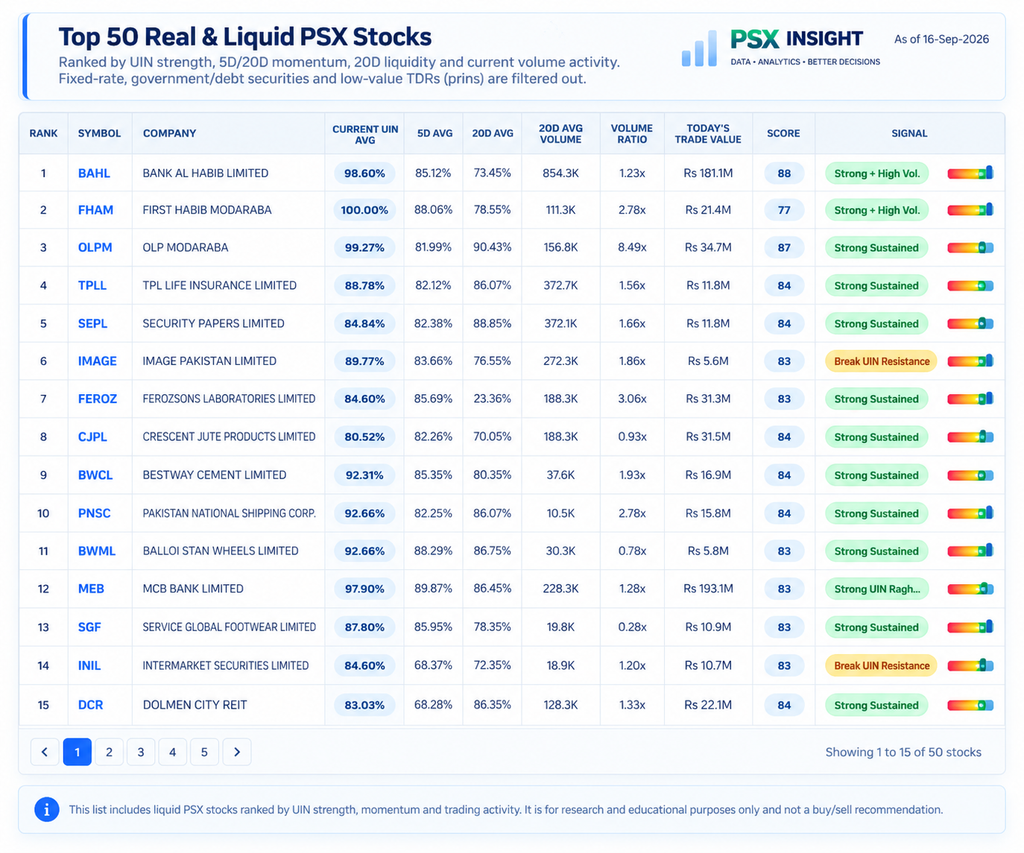This screenshot has width=1024, height=853.
Task: Open the TPLL symbol link
Action: tap(92, 285)
